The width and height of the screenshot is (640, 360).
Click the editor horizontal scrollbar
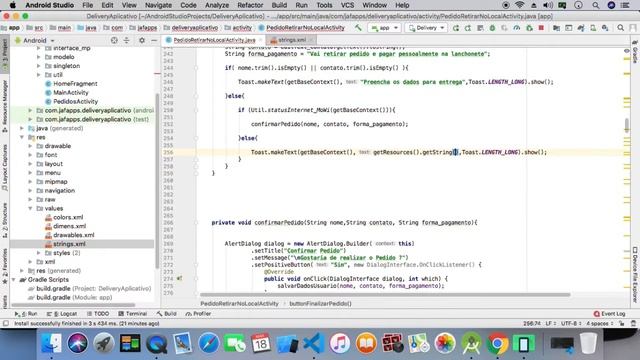(x=385, y=294)
